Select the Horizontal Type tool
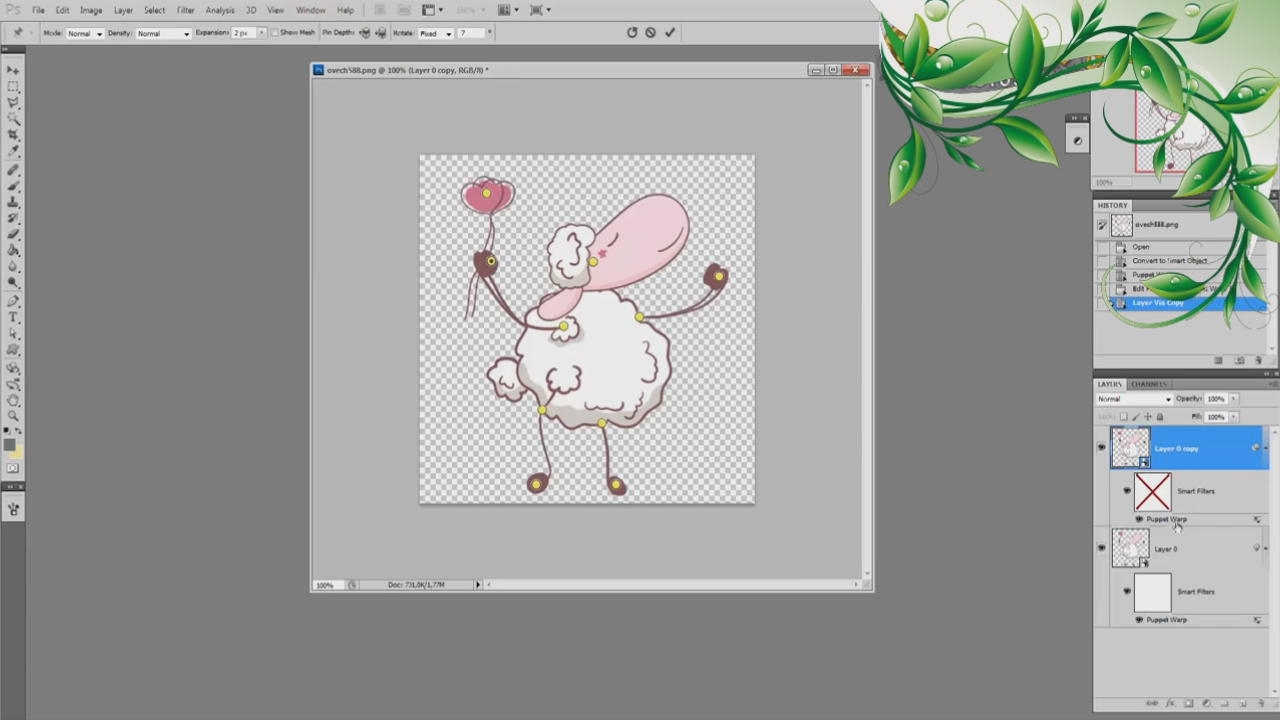The height and width of the screenshot is (720, 1280). (x=13, y=317)
